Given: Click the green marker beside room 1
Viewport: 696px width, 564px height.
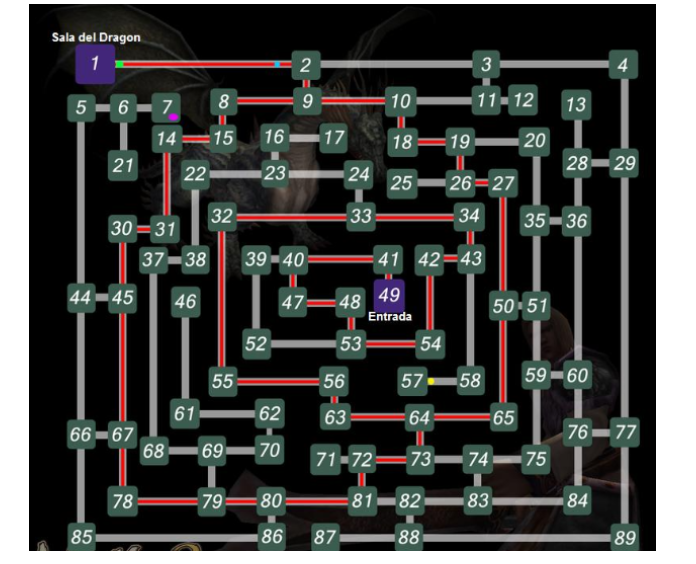Looking at the screenshot, I should pos(120,64).
